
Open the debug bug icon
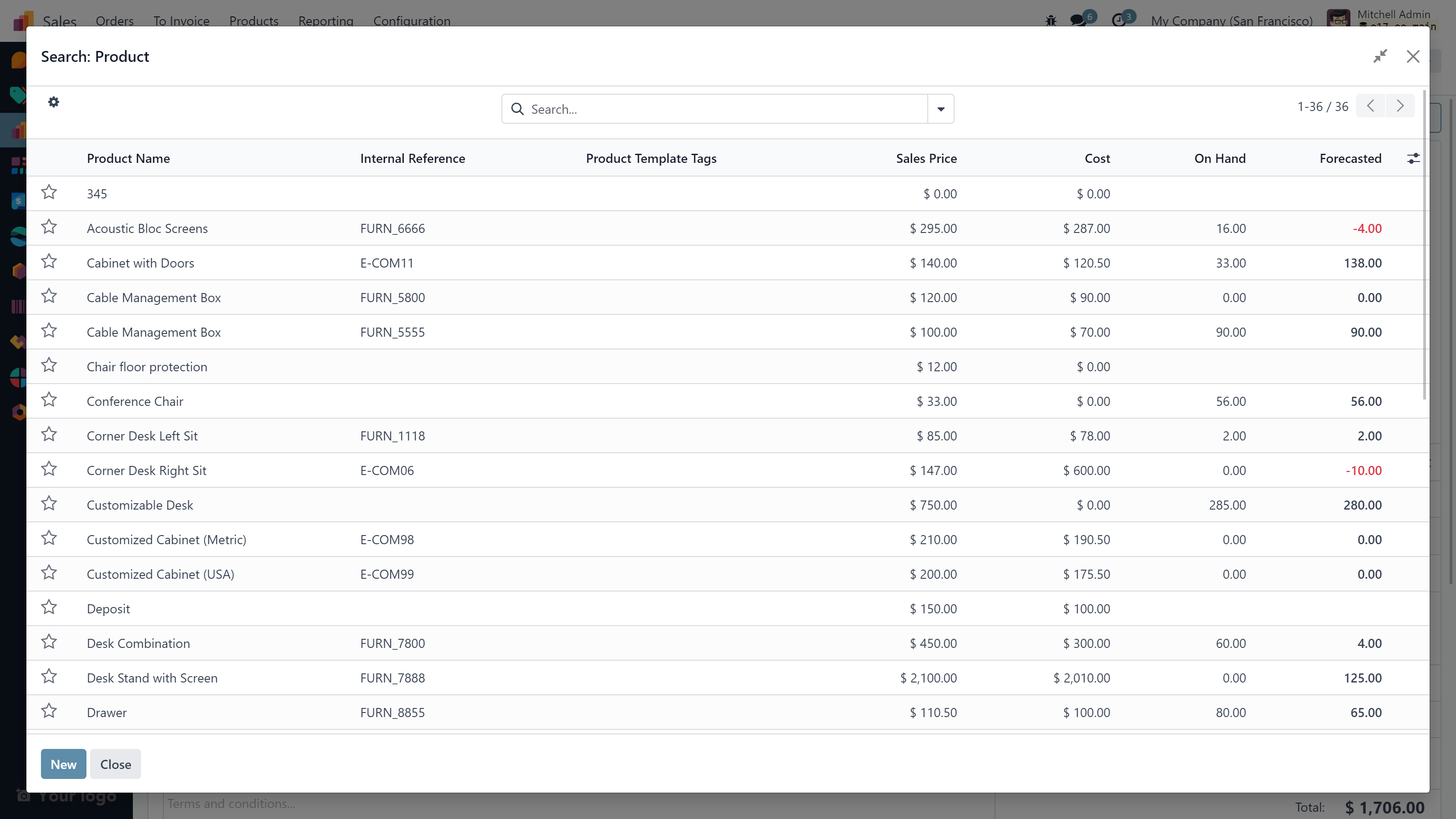pyautogui.click(x=1051, y=21)
